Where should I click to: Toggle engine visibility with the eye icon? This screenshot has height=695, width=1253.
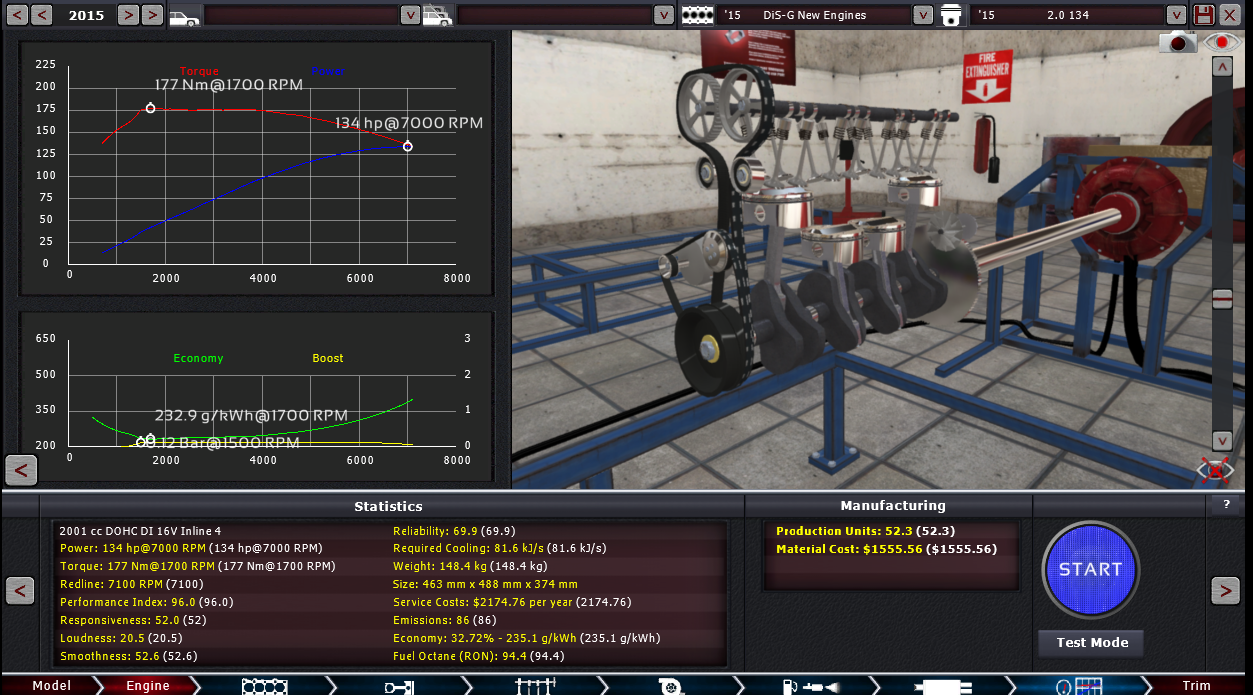1222,42
